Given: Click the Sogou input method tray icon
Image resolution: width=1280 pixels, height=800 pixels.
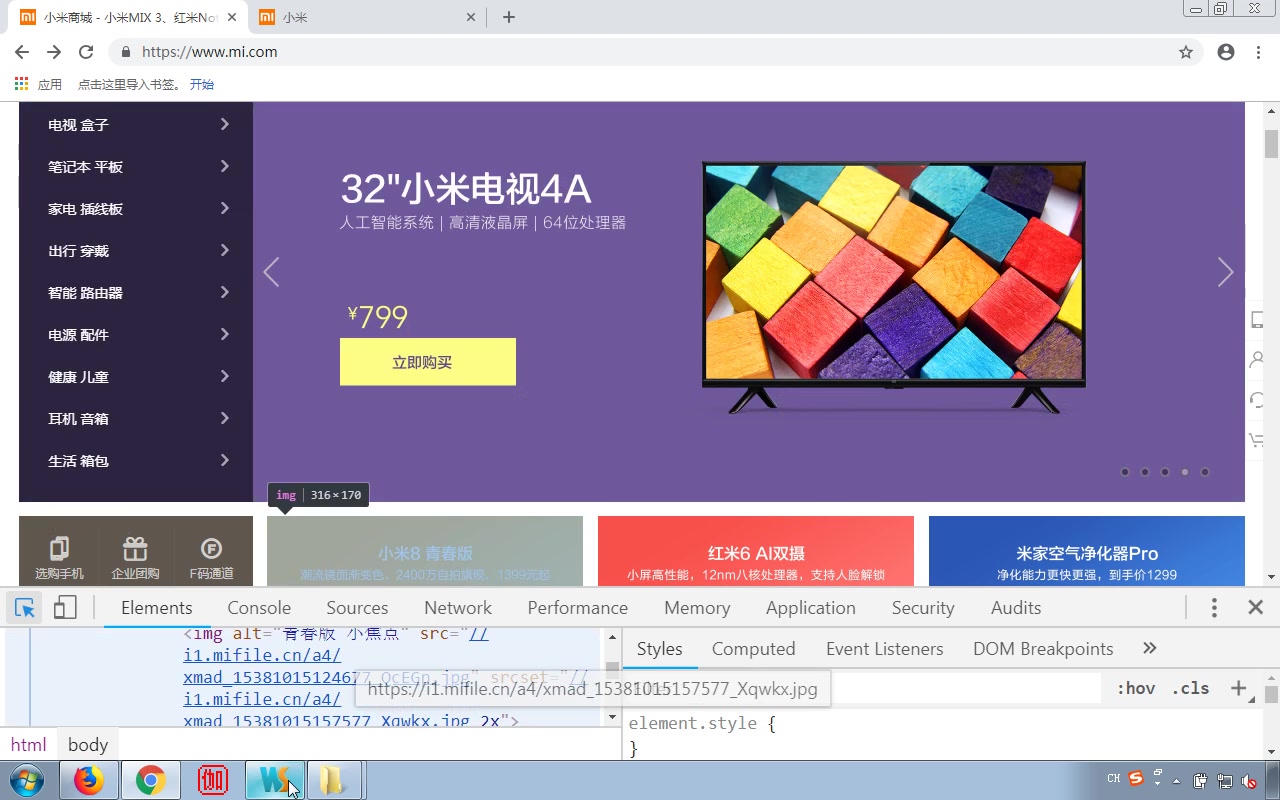Looking at the screenshot, I should (1136, 779).
